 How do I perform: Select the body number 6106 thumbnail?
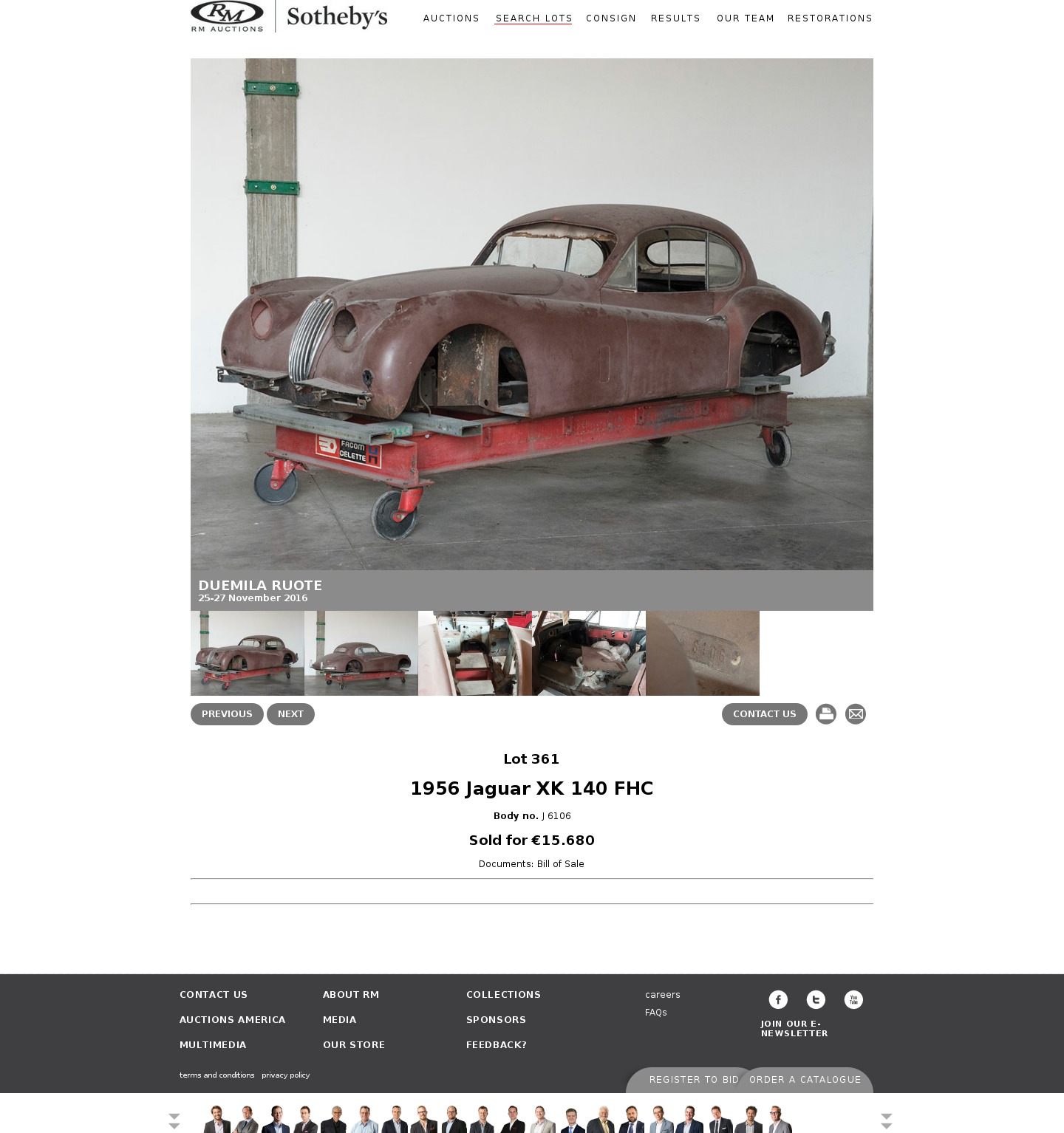(x=703, y=653)
